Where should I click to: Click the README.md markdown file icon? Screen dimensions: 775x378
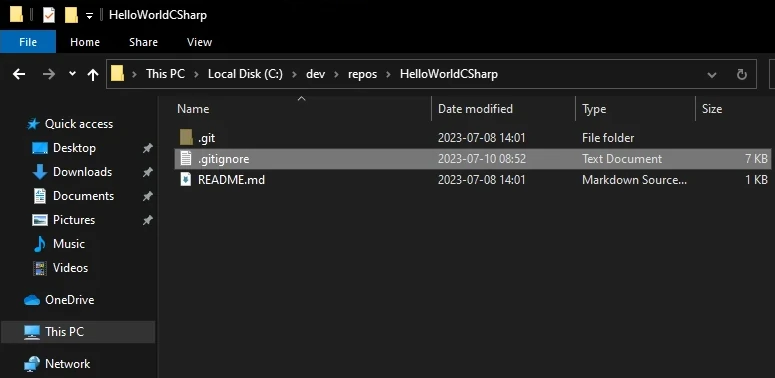pos(186,180)
